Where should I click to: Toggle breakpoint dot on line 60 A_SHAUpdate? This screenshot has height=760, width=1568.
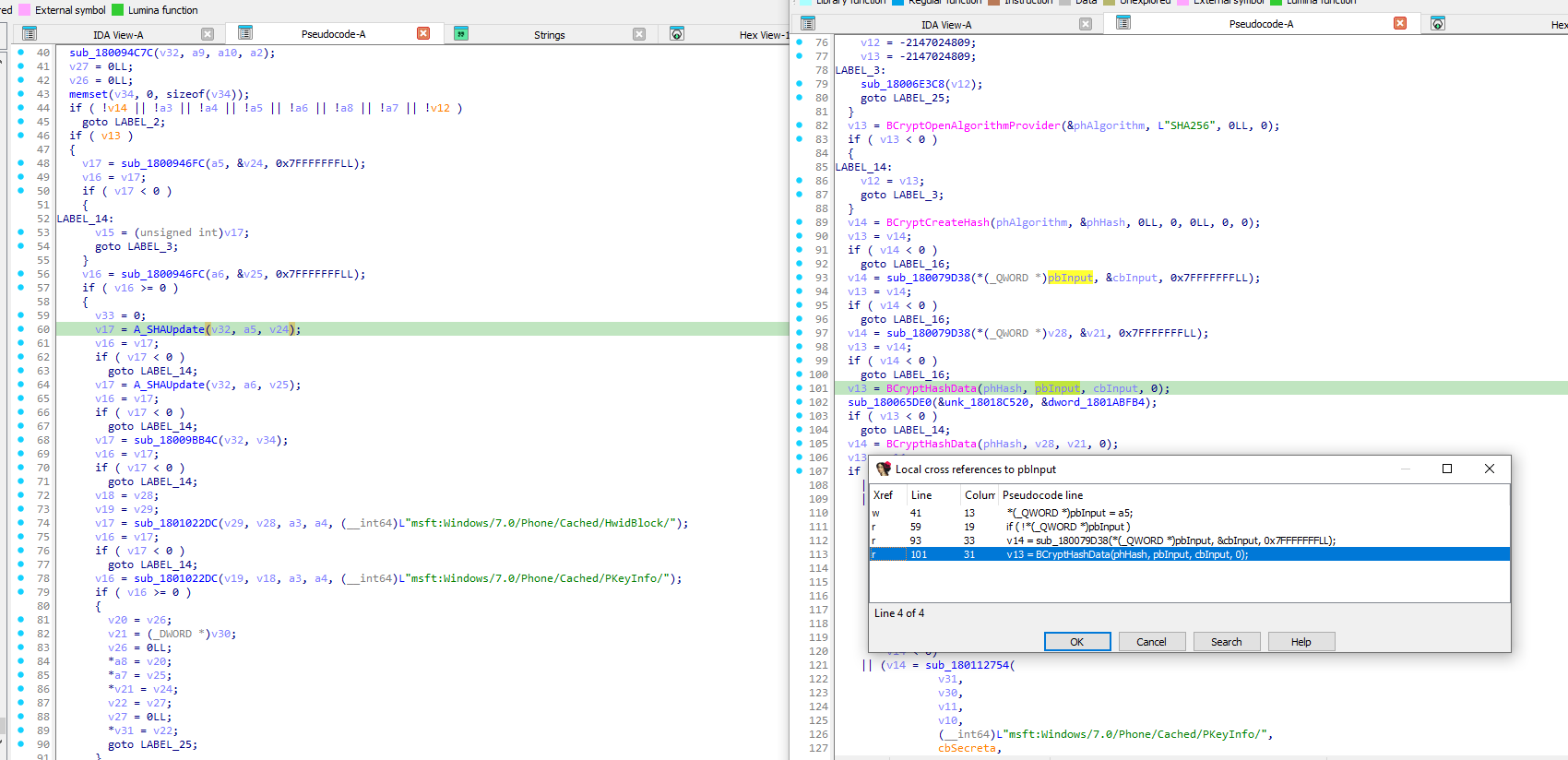tap(21, 329)
